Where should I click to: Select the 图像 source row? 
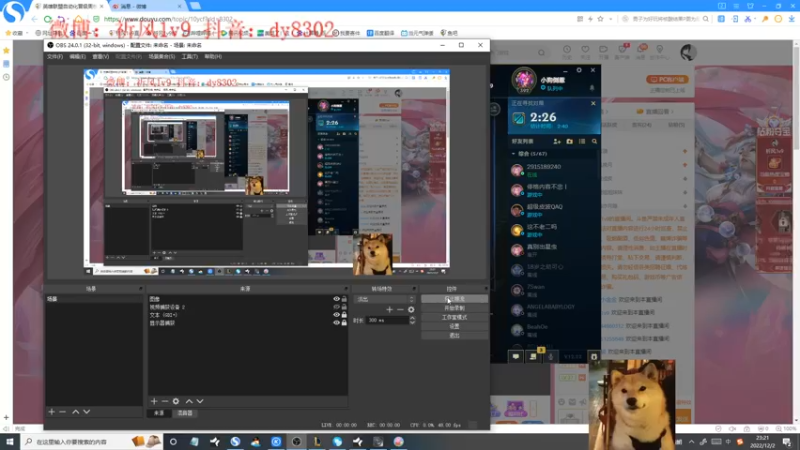[x=248, y=299]
